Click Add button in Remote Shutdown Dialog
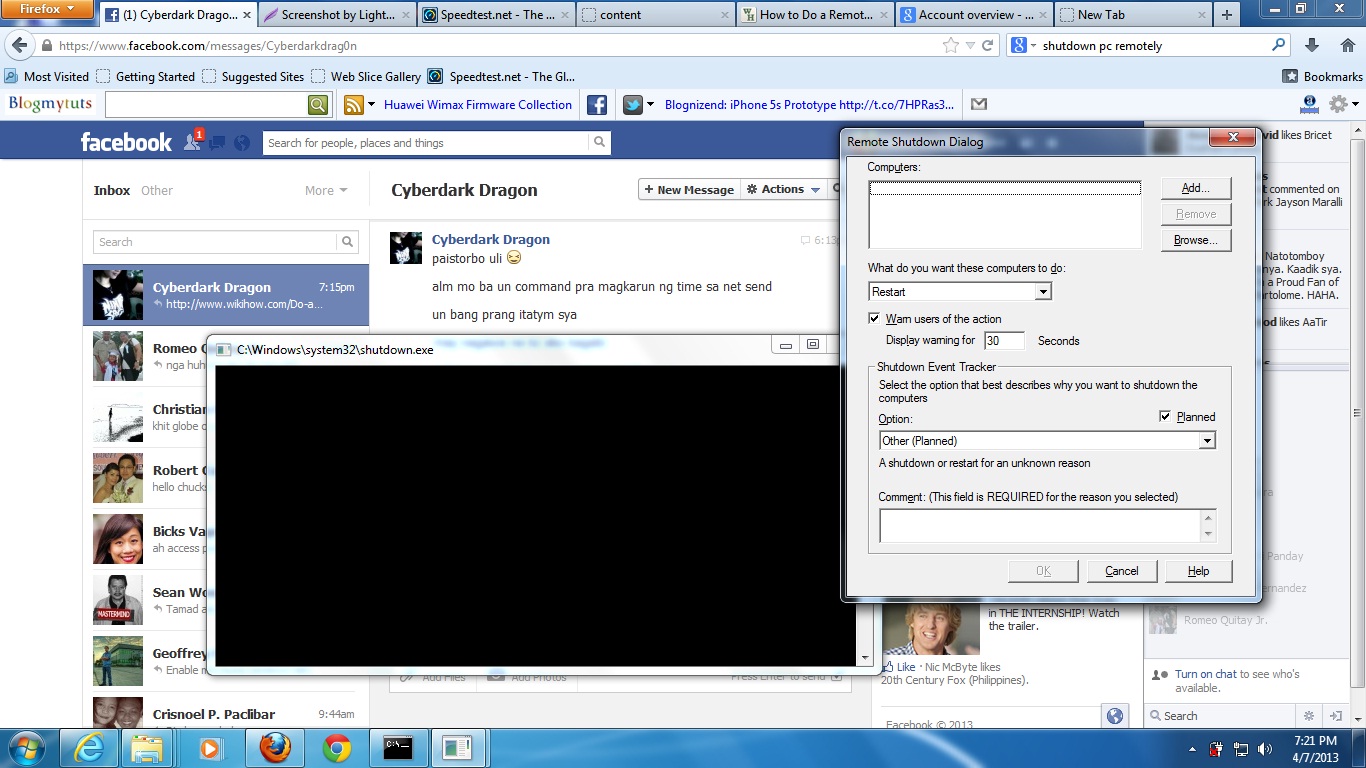This screenshot has width=1366, height=768. coord(1196,188)
